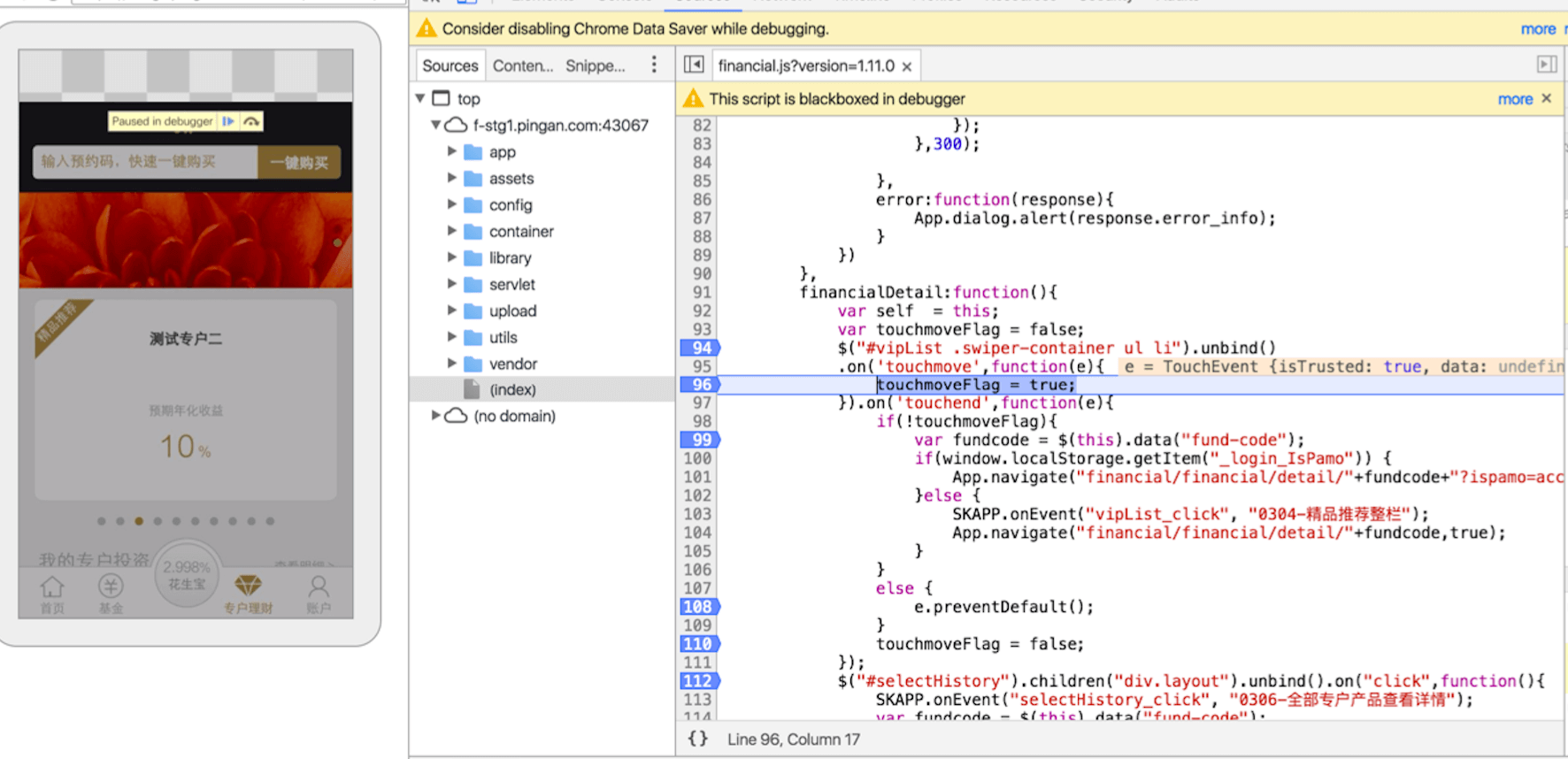Expand the utils folder
This screenshot has height=759, width=1568.
click(451, 337)
